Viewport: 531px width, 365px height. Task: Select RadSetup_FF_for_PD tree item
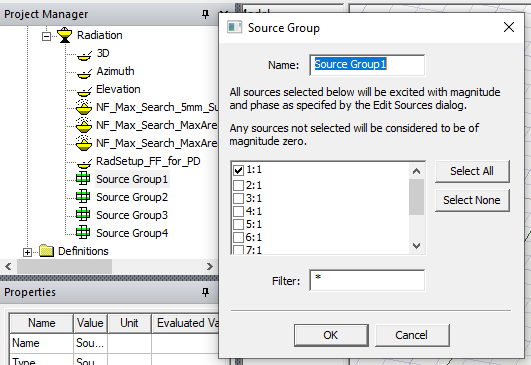tap(148, 161)
